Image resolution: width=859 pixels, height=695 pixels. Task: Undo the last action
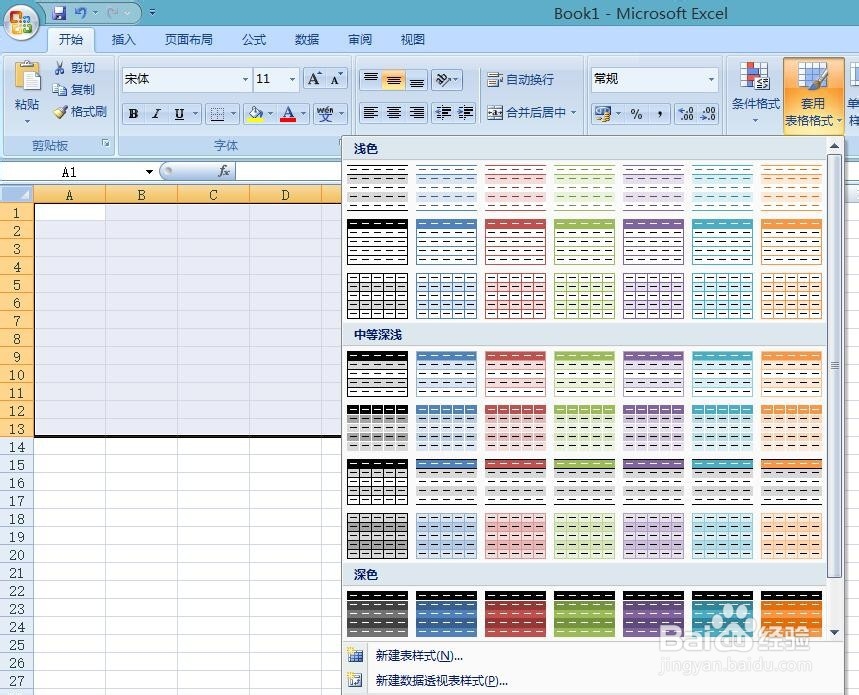pos(81,13)
